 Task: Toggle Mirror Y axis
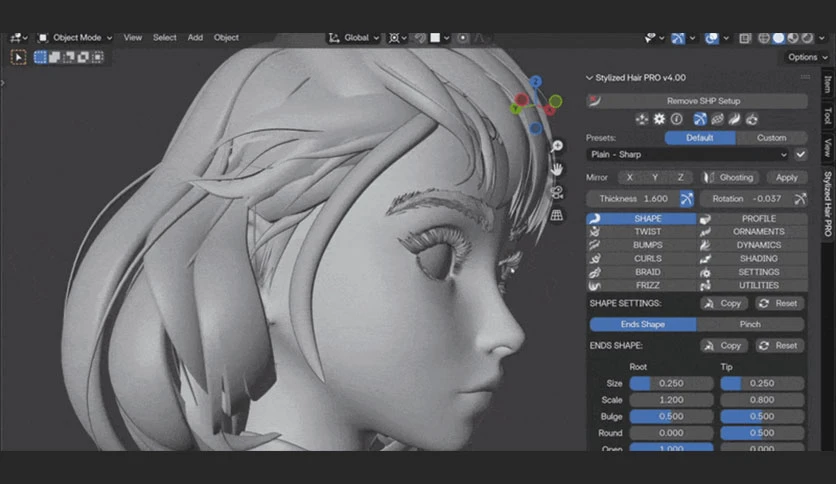click(x=655, y=178)
